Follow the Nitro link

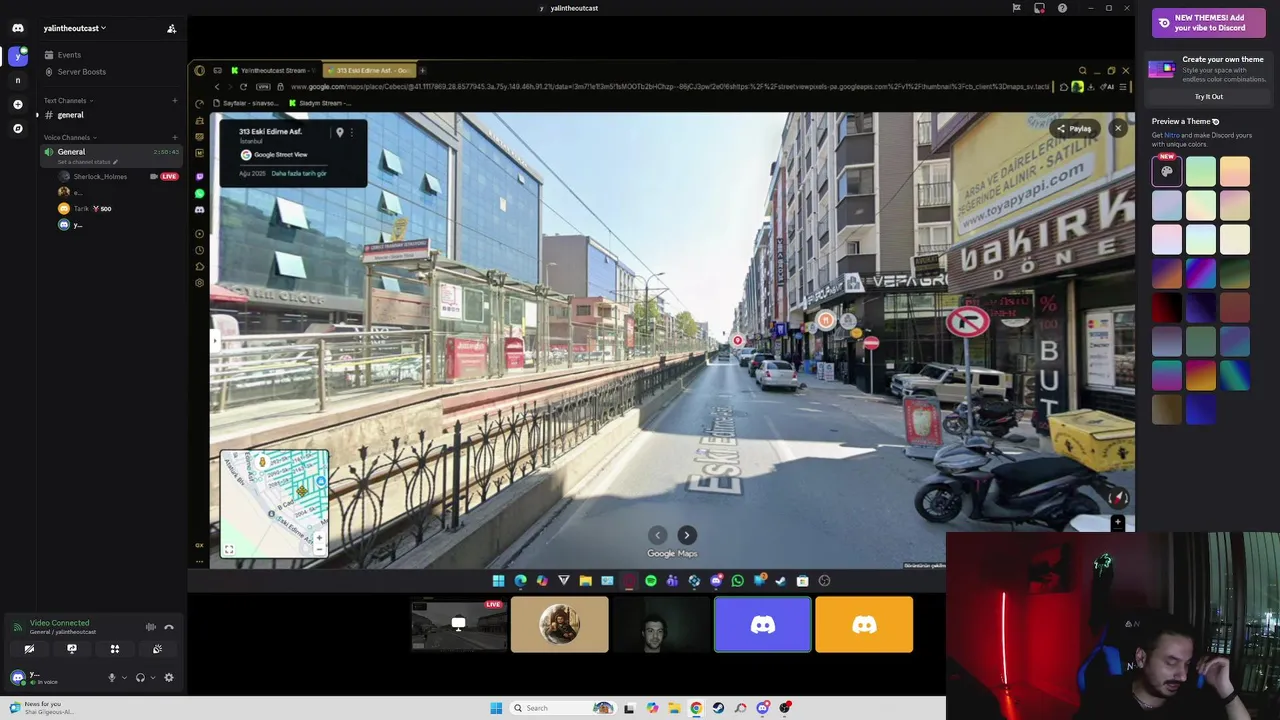1173,135
